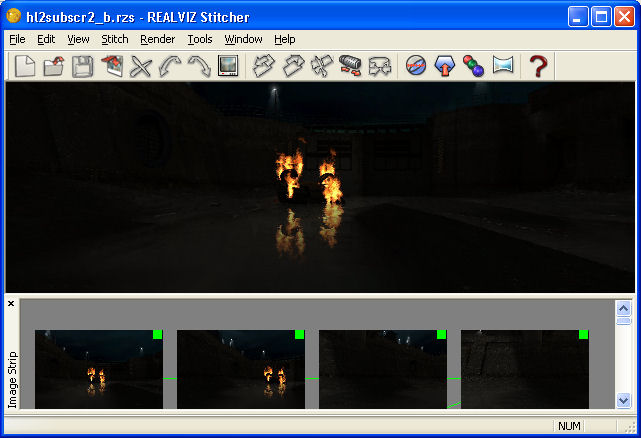Viewport: 641px width, 438px height.
Task: Select second thumbnail with fires at right
Action: pos(241,369)
